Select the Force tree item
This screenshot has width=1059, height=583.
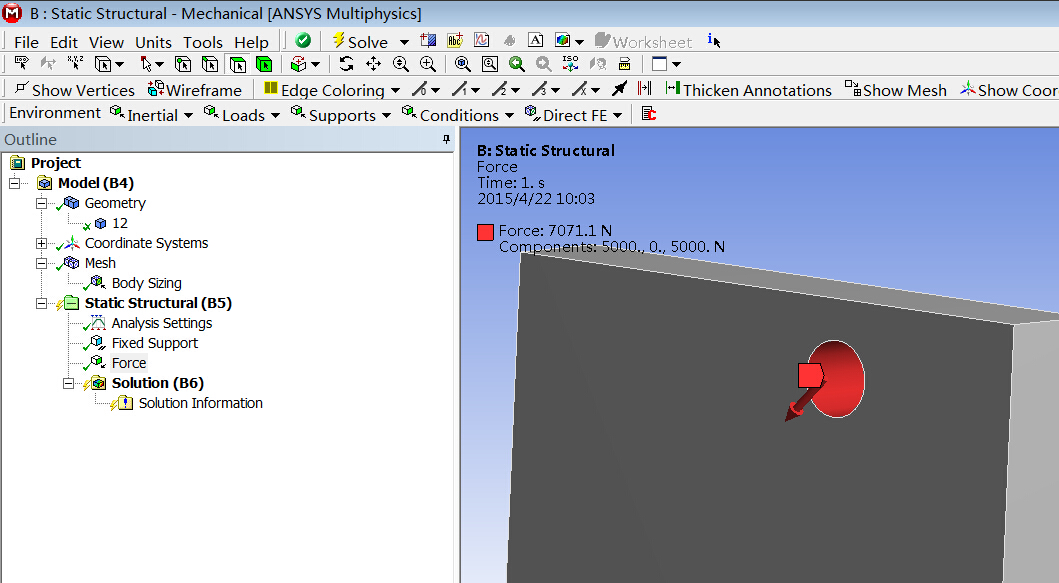tap(129, 363)
